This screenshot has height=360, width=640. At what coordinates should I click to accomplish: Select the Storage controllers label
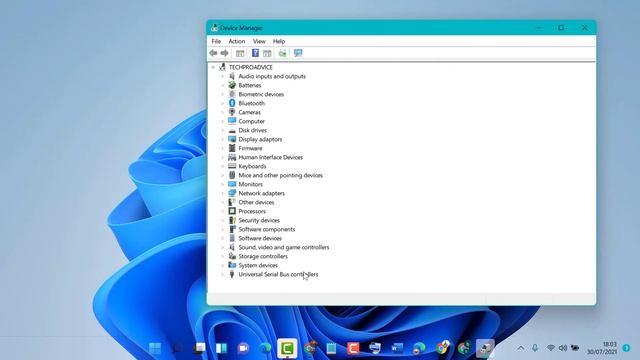[x=263, y=256]
